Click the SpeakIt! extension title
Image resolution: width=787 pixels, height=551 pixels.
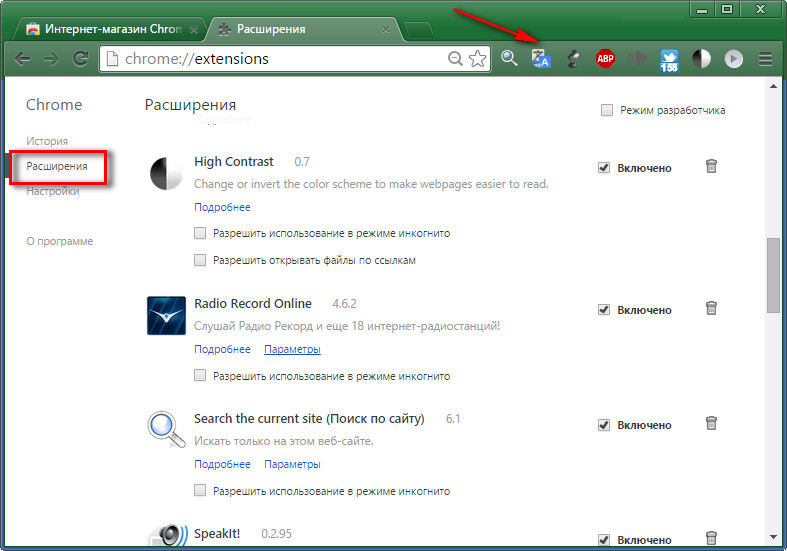point(217,533)
